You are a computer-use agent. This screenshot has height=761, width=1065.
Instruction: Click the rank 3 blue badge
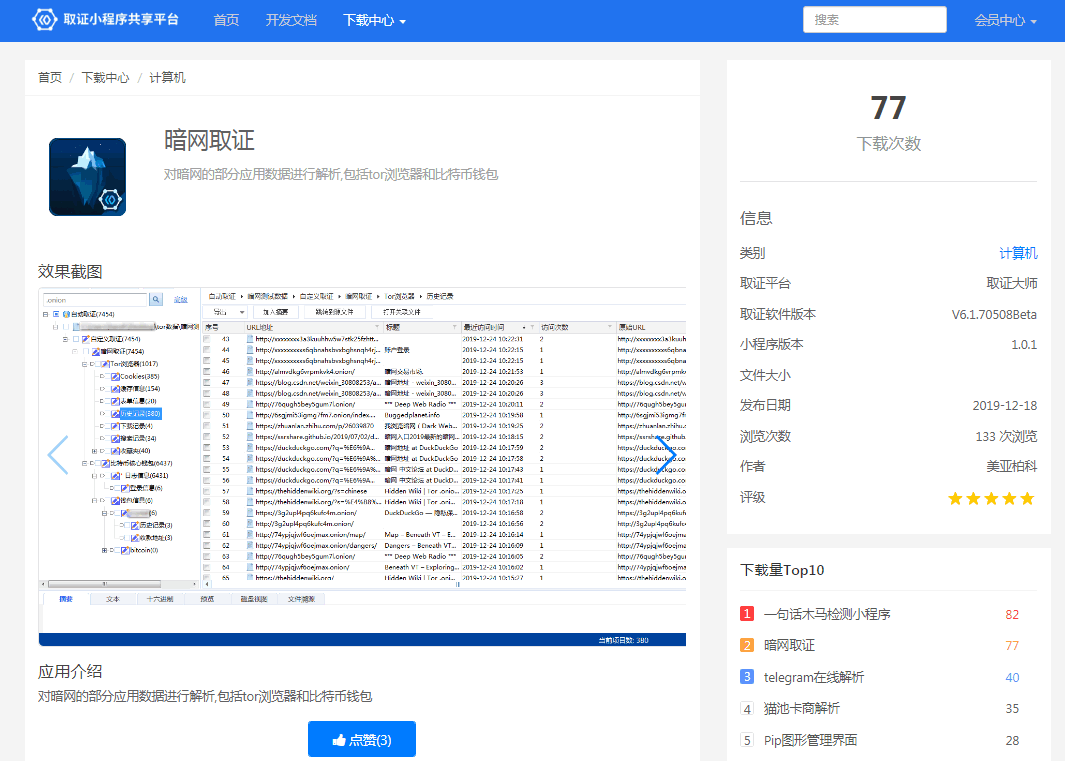pos(747,677)
